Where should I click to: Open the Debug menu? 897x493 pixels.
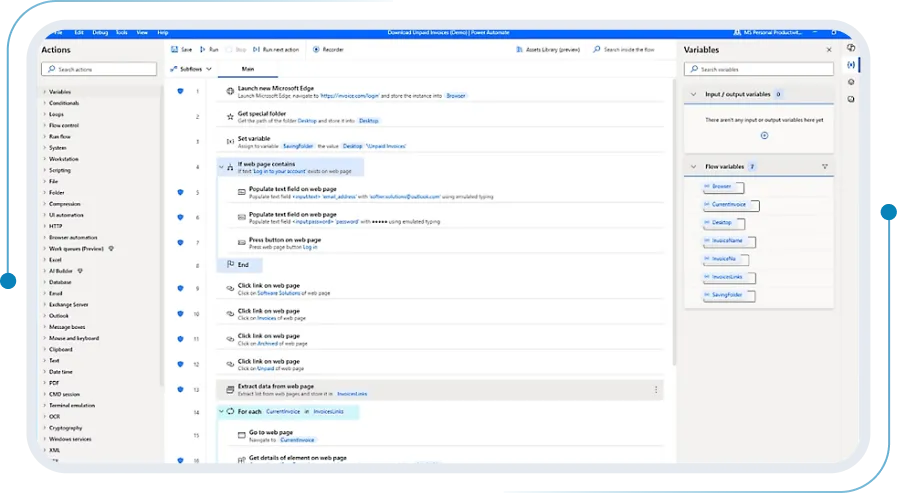(x=100, y=33)
